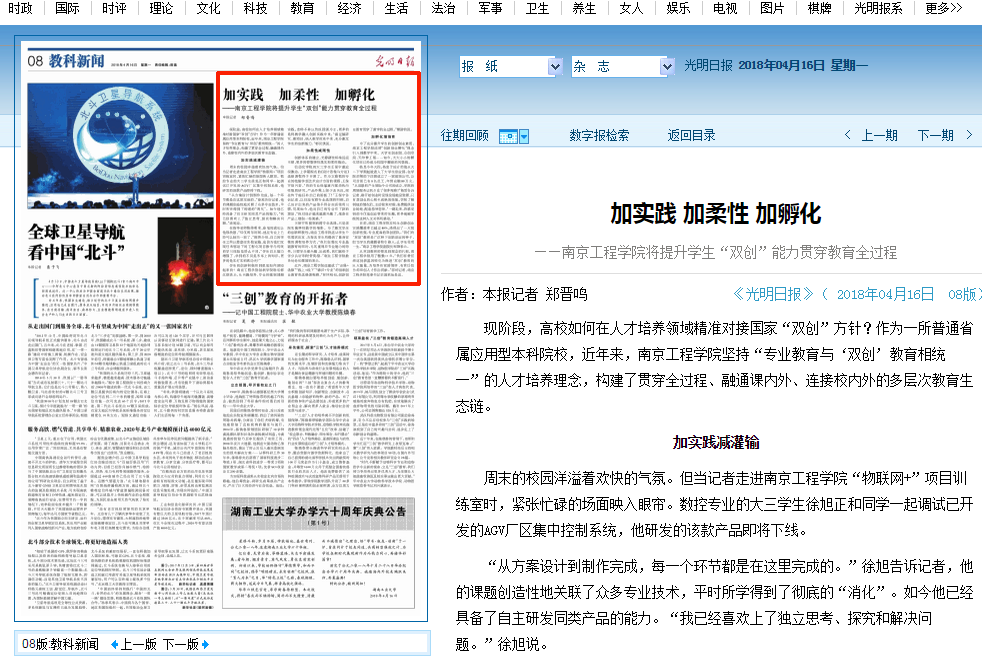Open the 往期回顾 calendar icon
982x661 pixels.
pyautogui.click(x=508, y=136)
